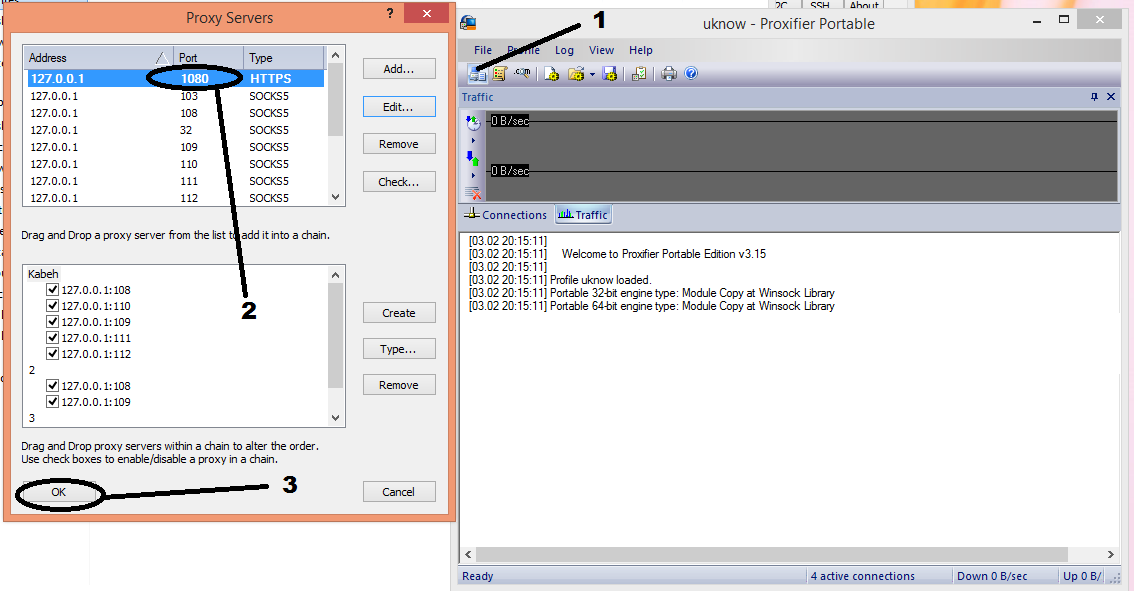Create a new profile via toolbar icon

click(x=552, y=73)
